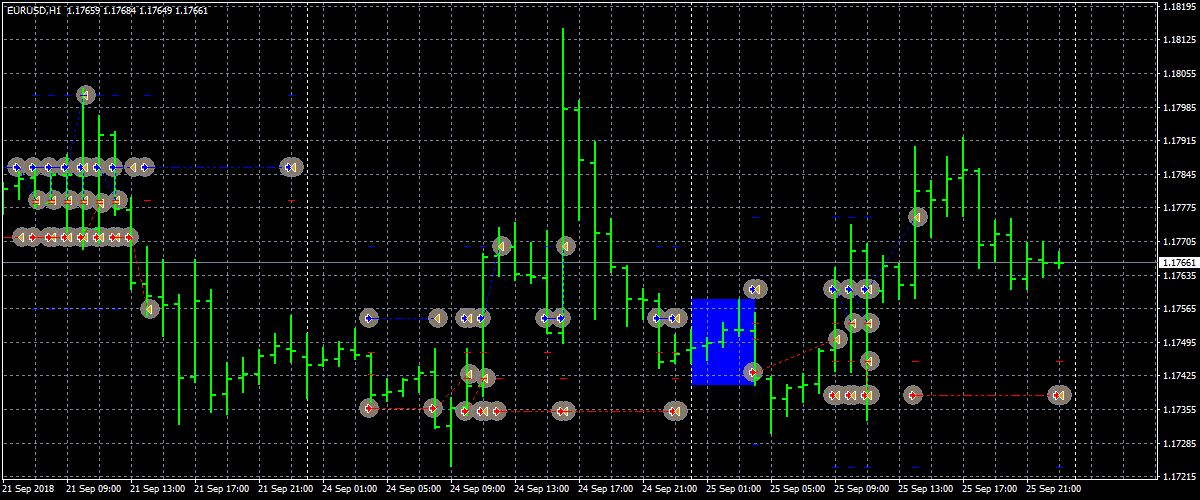
Task: Click the blue buy arrow above 24 Sep 01:00
Action: [369, 319]
